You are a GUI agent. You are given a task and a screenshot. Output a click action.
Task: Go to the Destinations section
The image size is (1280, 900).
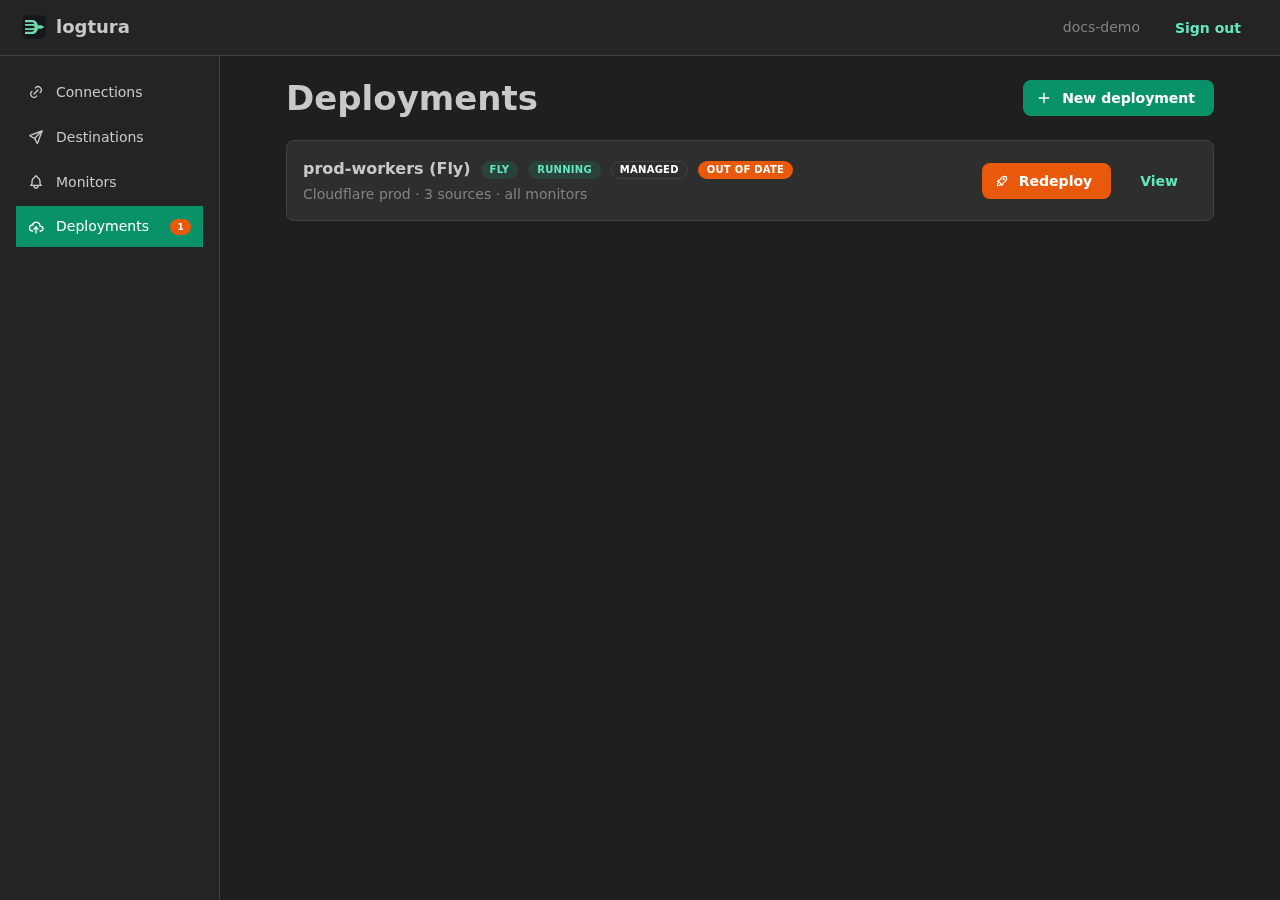[x=110, y=137]
